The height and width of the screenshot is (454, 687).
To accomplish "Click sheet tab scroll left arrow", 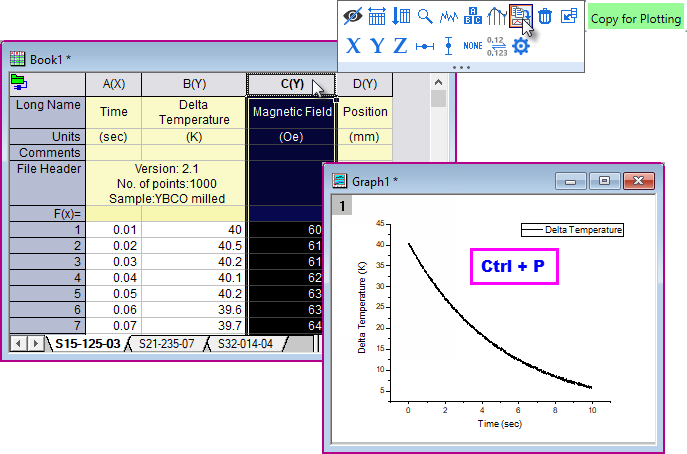I will (18, 344).
